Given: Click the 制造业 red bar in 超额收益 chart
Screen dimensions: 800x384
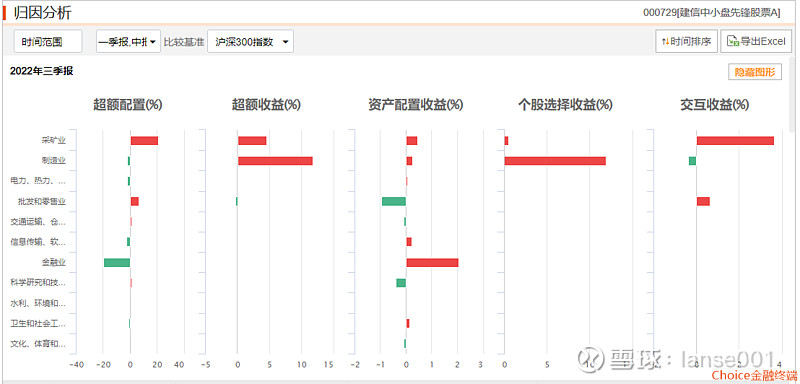Looking at the screenshot, I should coord(275,161).
